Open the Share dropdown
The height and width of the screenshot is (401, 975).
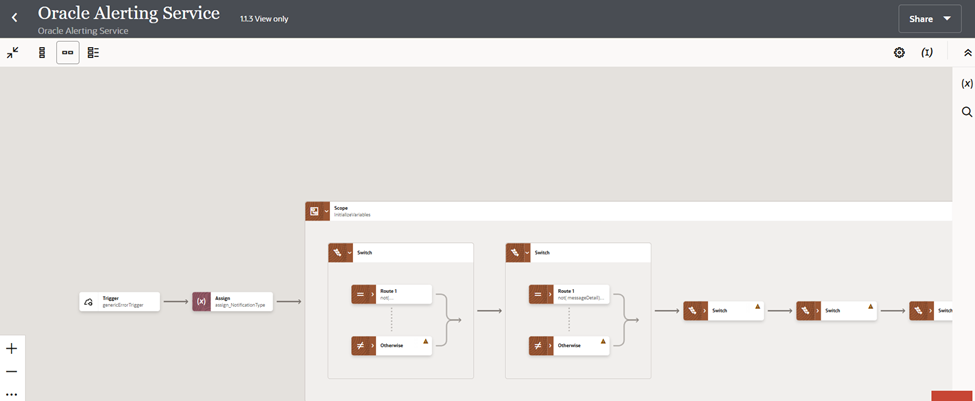(x=930, y=19)
